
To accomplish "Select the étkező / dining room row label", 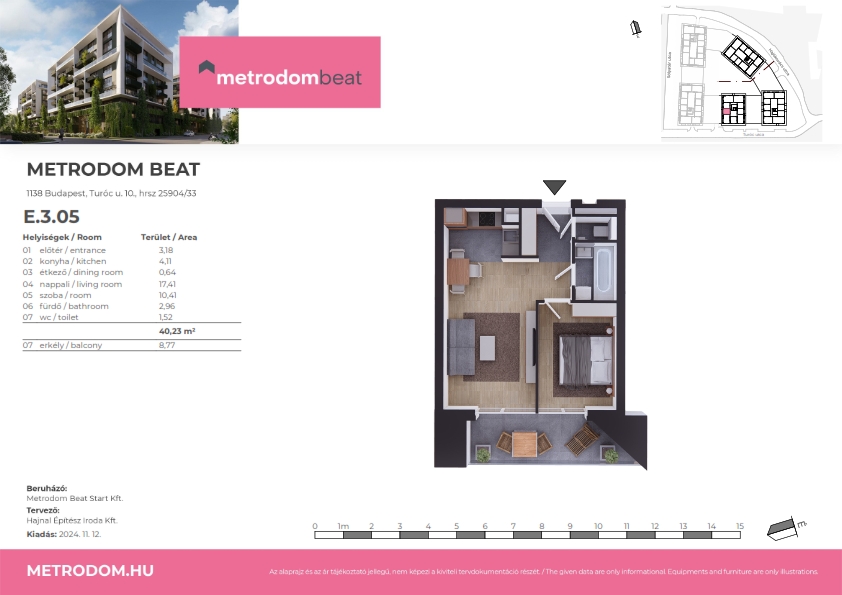I will (x=81, y=272).
